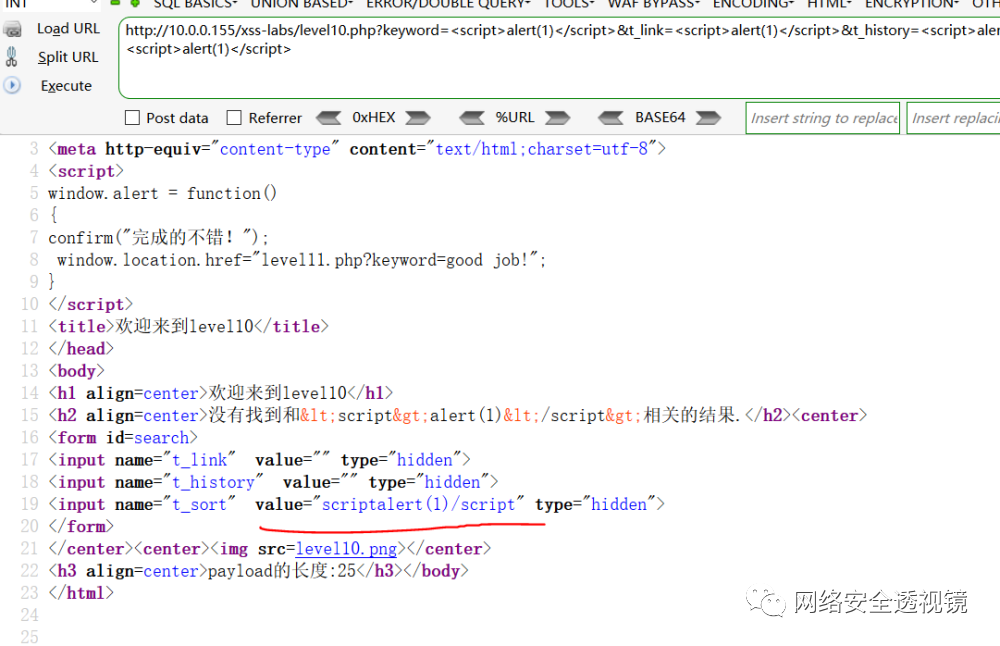Open the ENCRYPTION dropdown menu

912,4
